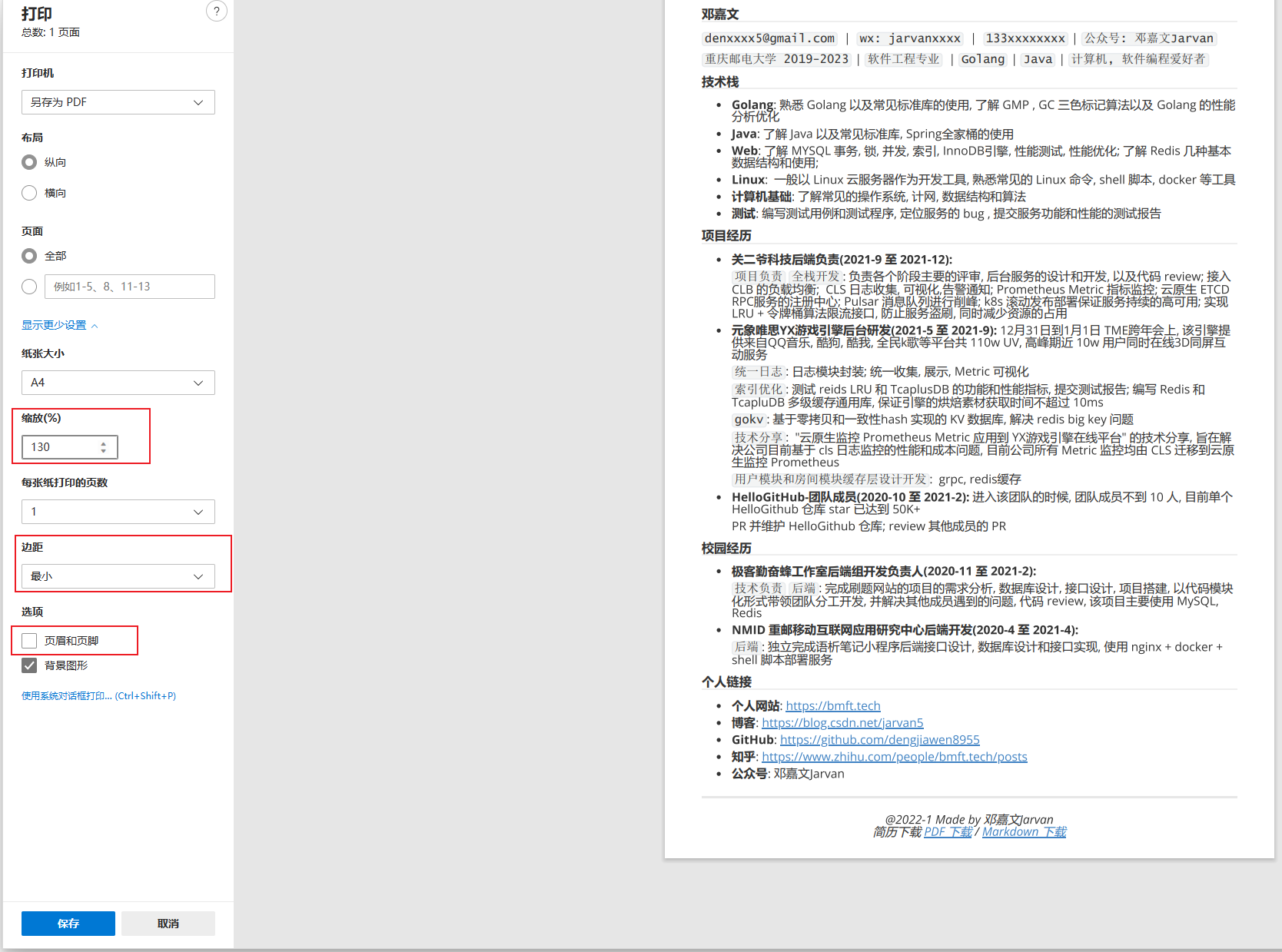
Task: Open the margins dropdown showing 最小
Action: pyautogui.click(x=118, y=576)
